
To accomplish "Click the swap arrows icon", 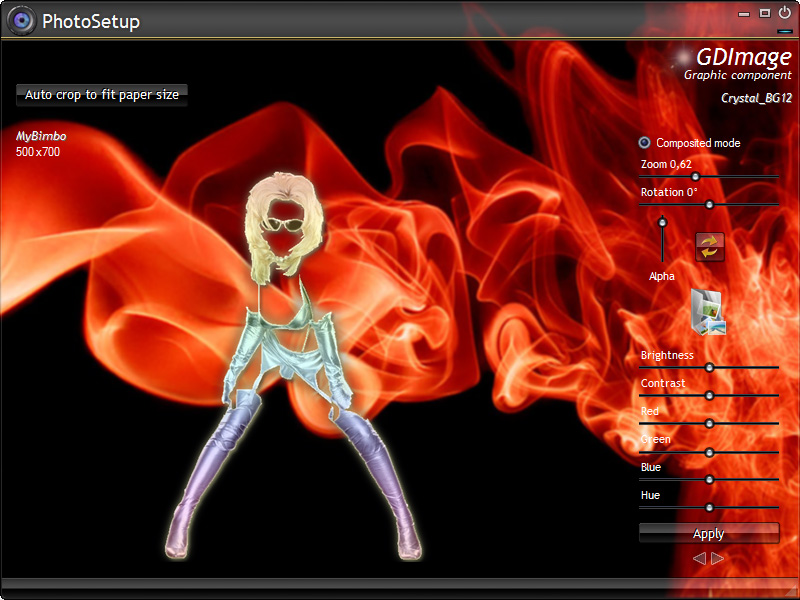I will click(710, 247).
